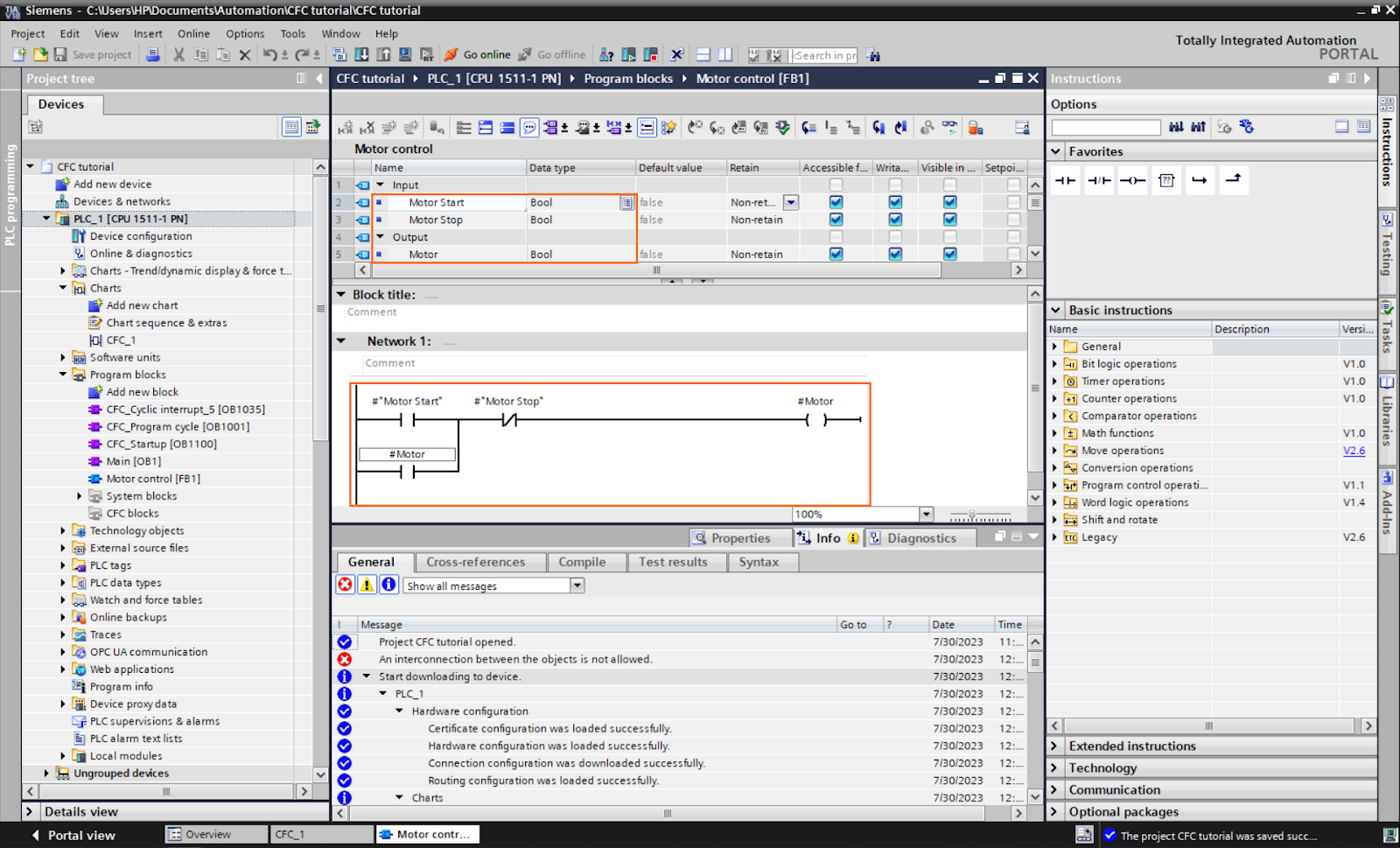
Task: Insert a normally open contact from Favorites
Action: click(1066, 180)
